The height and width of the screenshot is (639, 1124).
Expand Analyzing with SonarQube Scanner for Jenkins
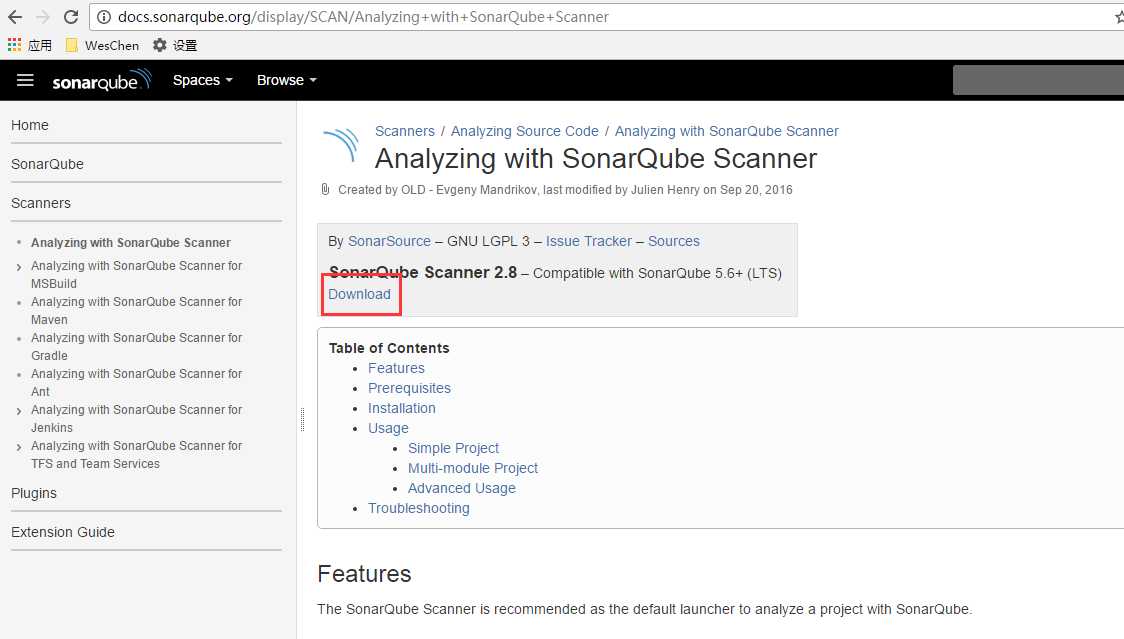pyautogui.click(x=19, y=411)
